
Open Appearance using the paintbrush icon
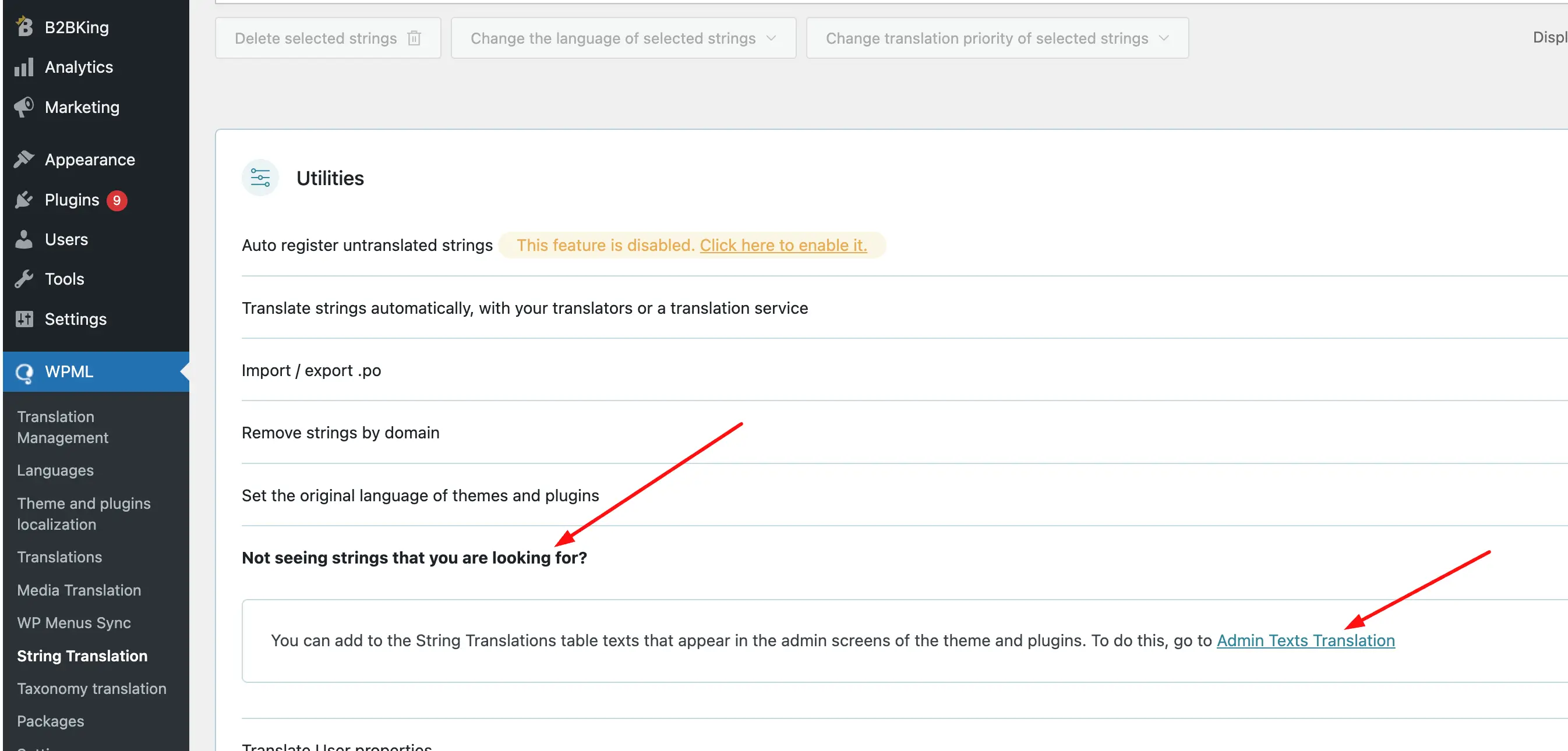pos(24,160)
